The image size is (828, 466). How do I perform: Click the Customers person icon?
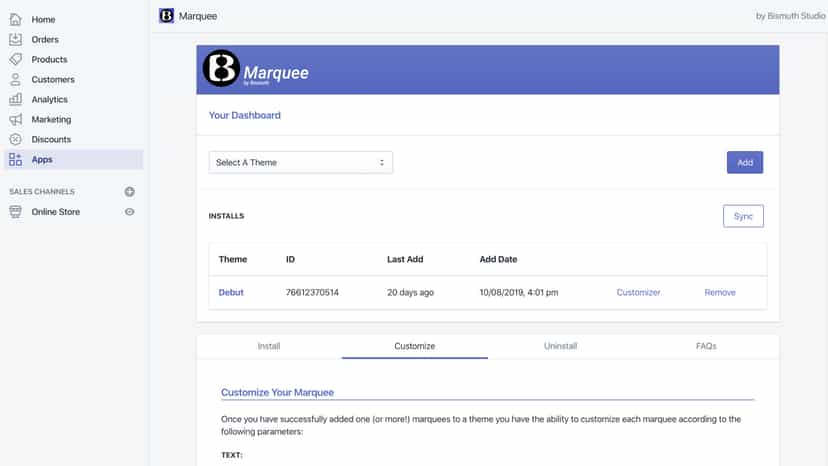(x=15, y=79)
